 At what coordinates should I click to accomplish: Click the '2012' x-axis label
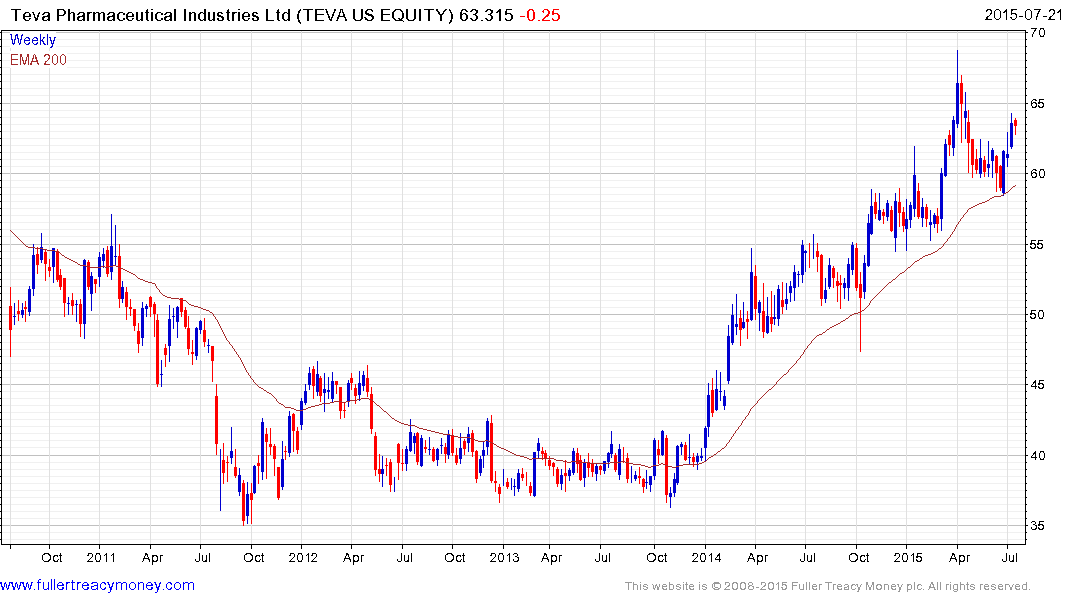coord(303,557)
